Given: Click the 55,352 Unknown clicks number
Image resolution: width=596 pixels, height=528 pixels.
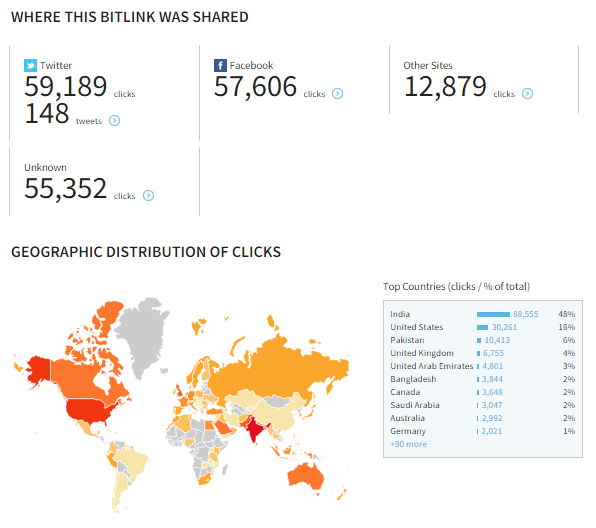Looking at the screenshot, I should (65, 189).
